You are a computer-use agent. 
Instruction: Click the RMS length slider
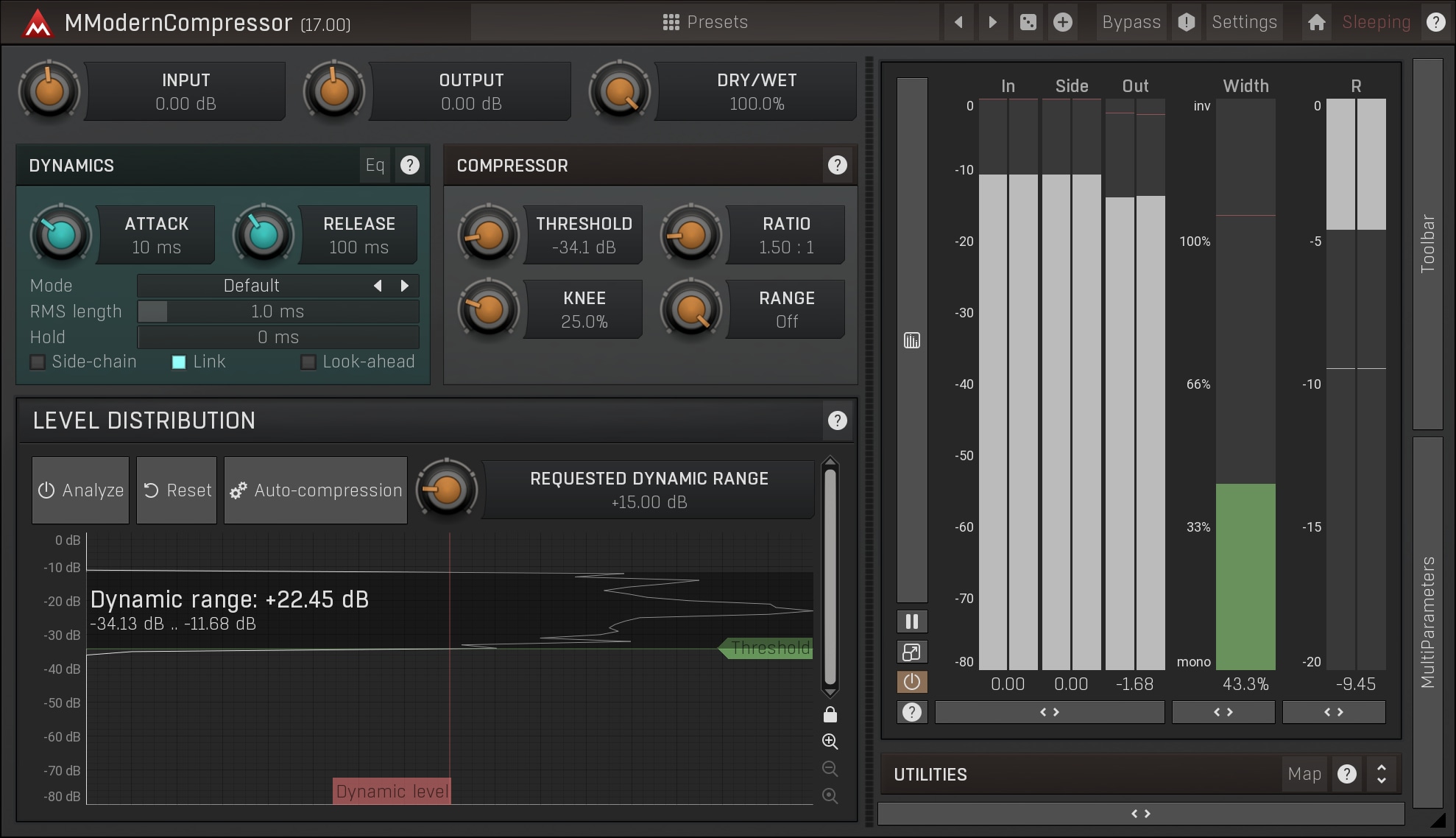[x=278, y=311]
